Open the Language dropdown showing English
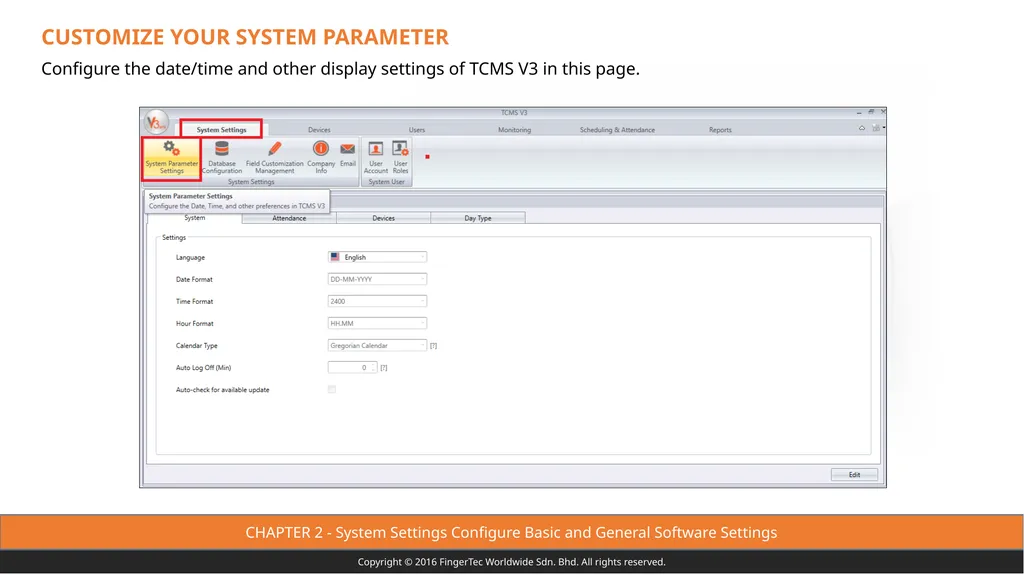Image resolution: width=1024 pixels, height=575 pixels. pyautogui.click(x=377, y=257)
